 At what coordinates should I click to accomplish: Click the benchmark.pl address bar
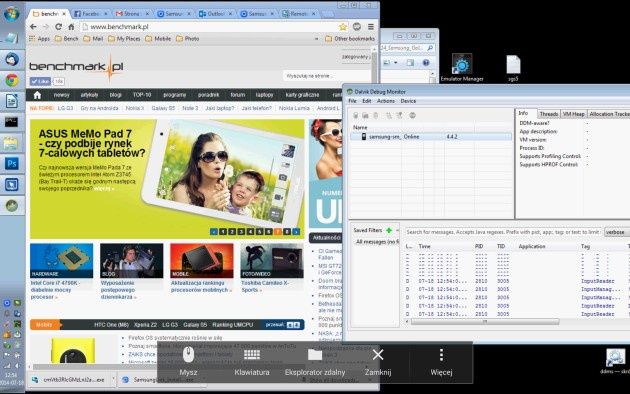click(x=209, y=27)
